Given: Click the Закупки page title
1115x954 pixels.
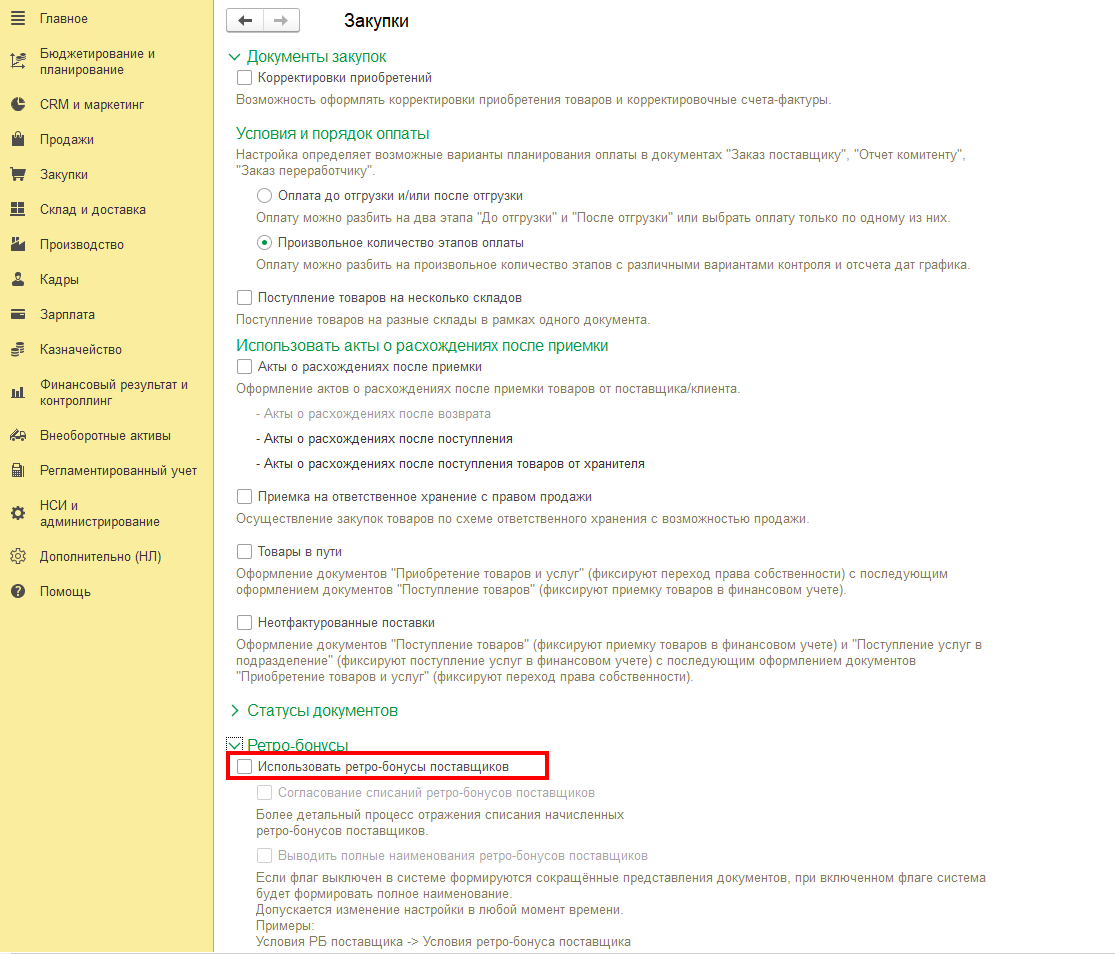Looking at the screenshot, I should click(x=376, y=21).
